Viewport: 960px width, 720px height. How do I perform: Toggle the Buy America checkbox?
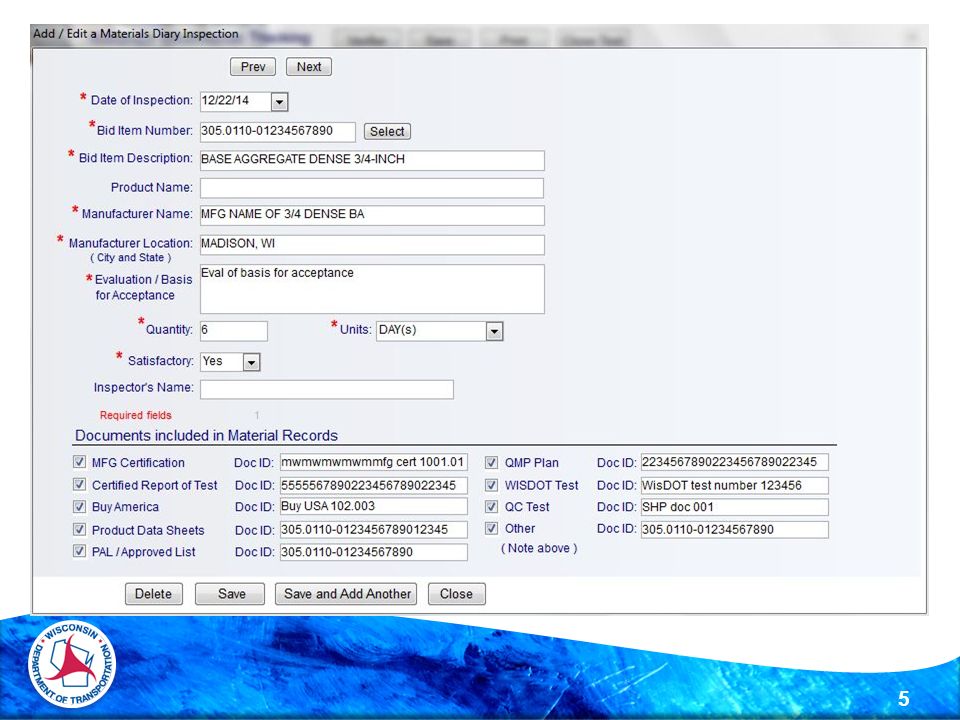click(79, 506)
